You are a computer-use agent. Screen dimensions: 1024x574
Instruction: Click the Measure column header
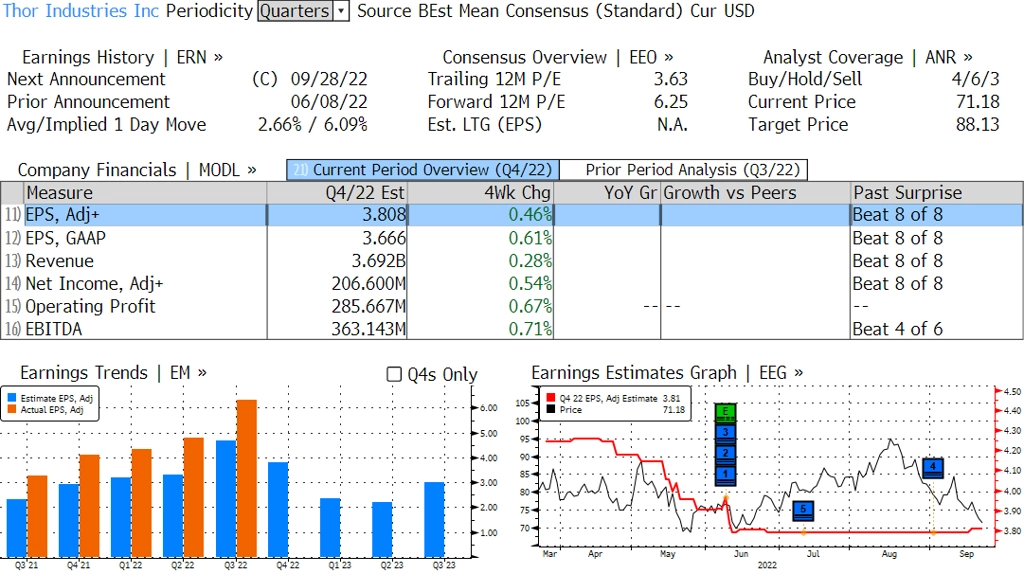[145, 193]
